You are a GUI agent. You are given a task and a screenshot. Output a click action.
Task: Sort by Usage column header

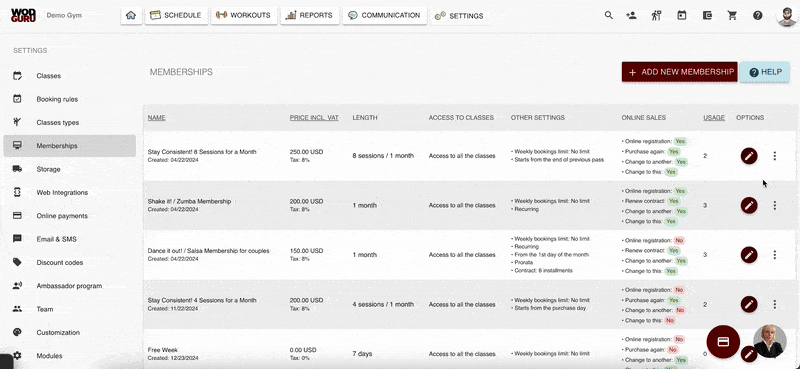pos(714,117)
